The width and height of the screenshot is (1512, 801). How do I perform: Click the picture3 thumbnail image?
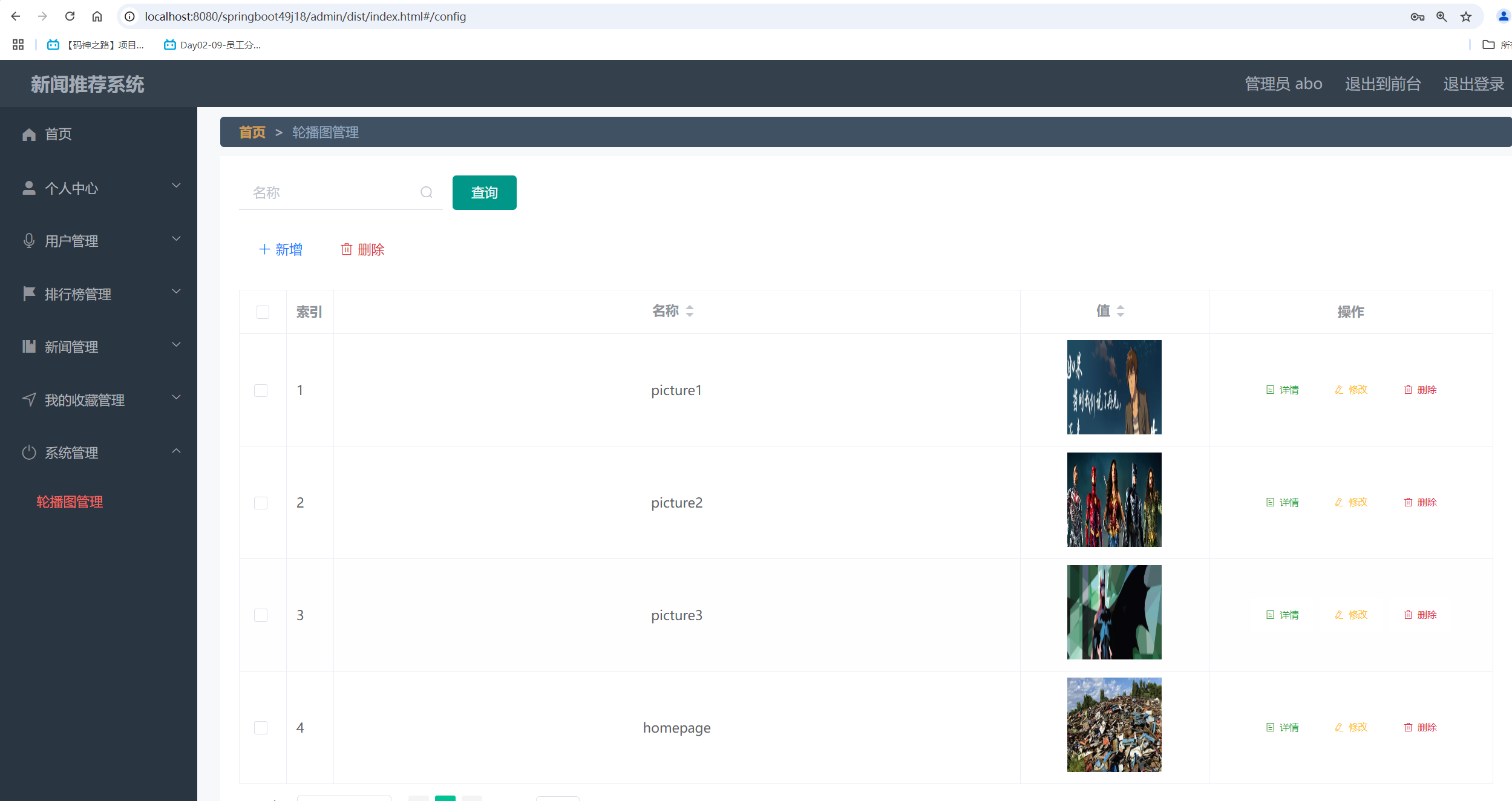[x=1114, y=612]
